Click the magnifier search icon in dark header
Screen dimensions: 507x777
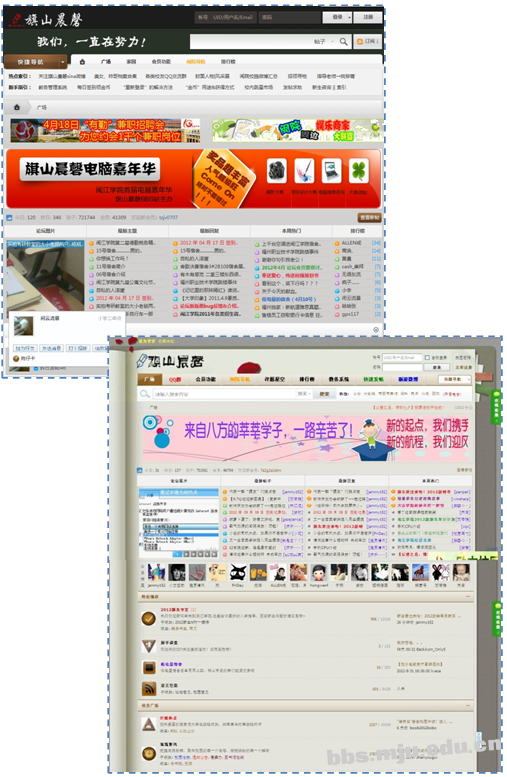pos(343,42)
